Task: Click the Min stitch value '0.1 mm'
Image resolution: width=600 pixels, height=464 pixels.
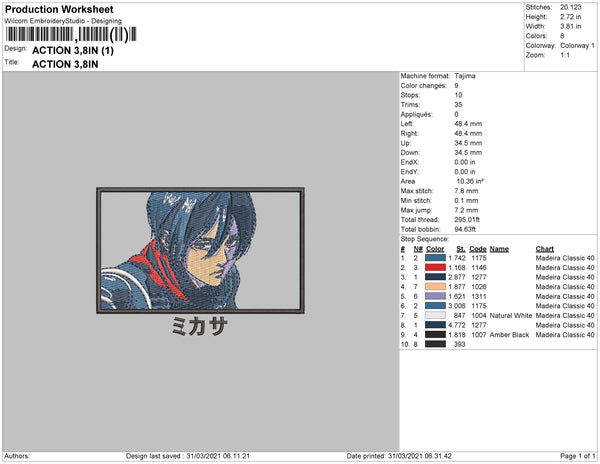Action: coord(466,200)
